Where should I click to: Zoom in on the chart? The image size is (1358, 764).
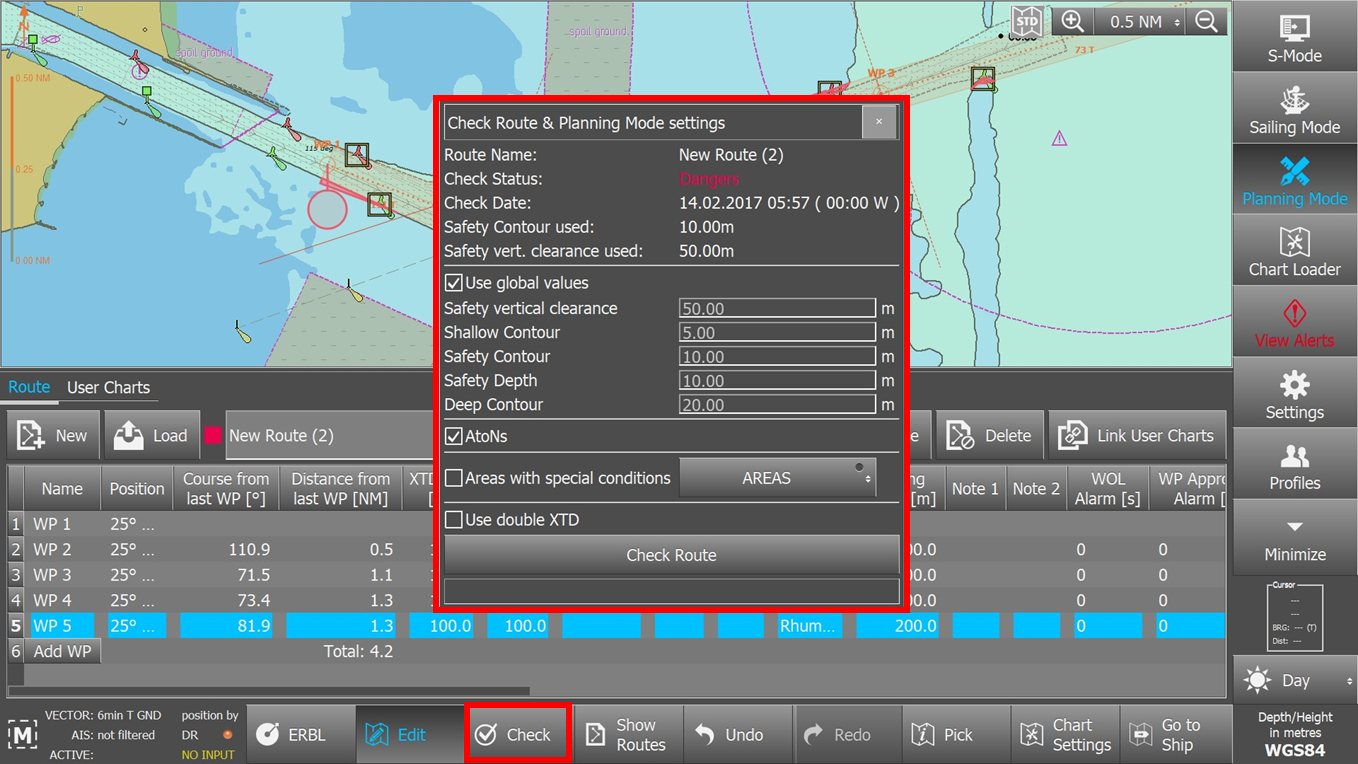click(1072, 20)
